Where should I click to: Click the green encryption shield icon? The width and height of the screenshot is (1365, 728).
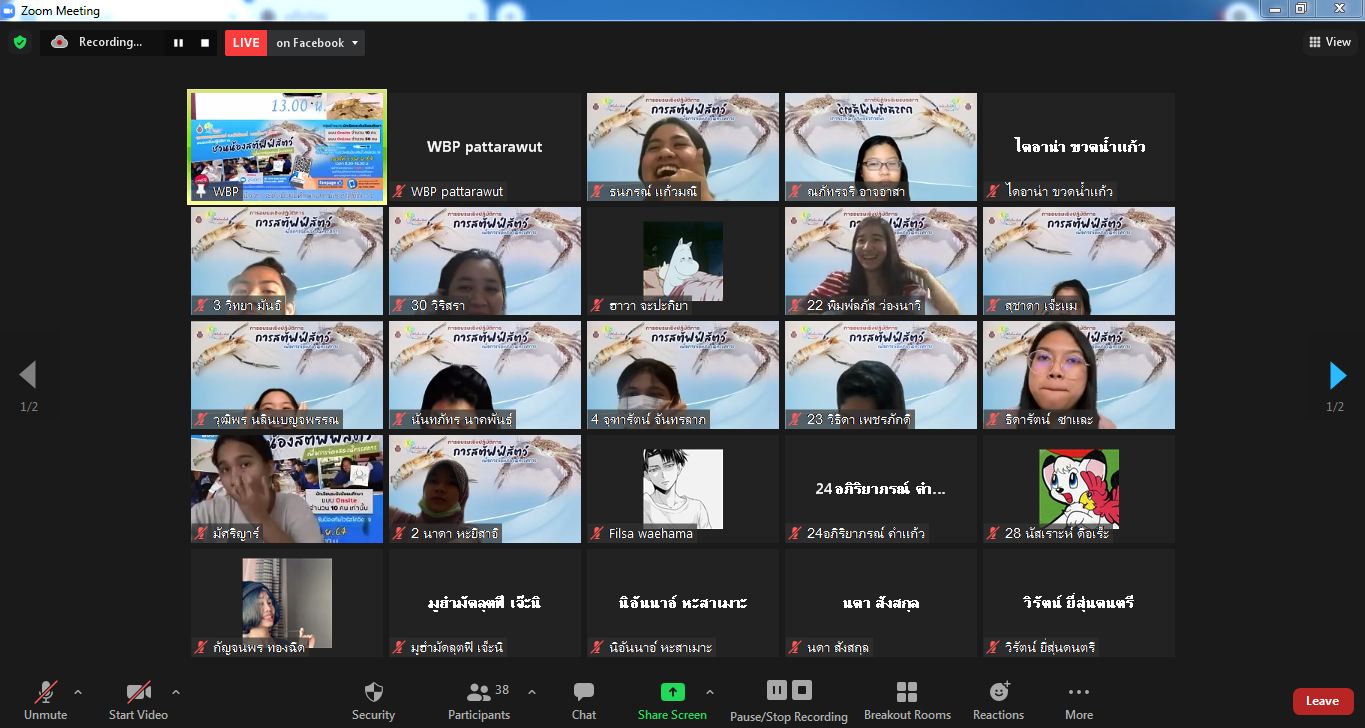coord(19,42)
